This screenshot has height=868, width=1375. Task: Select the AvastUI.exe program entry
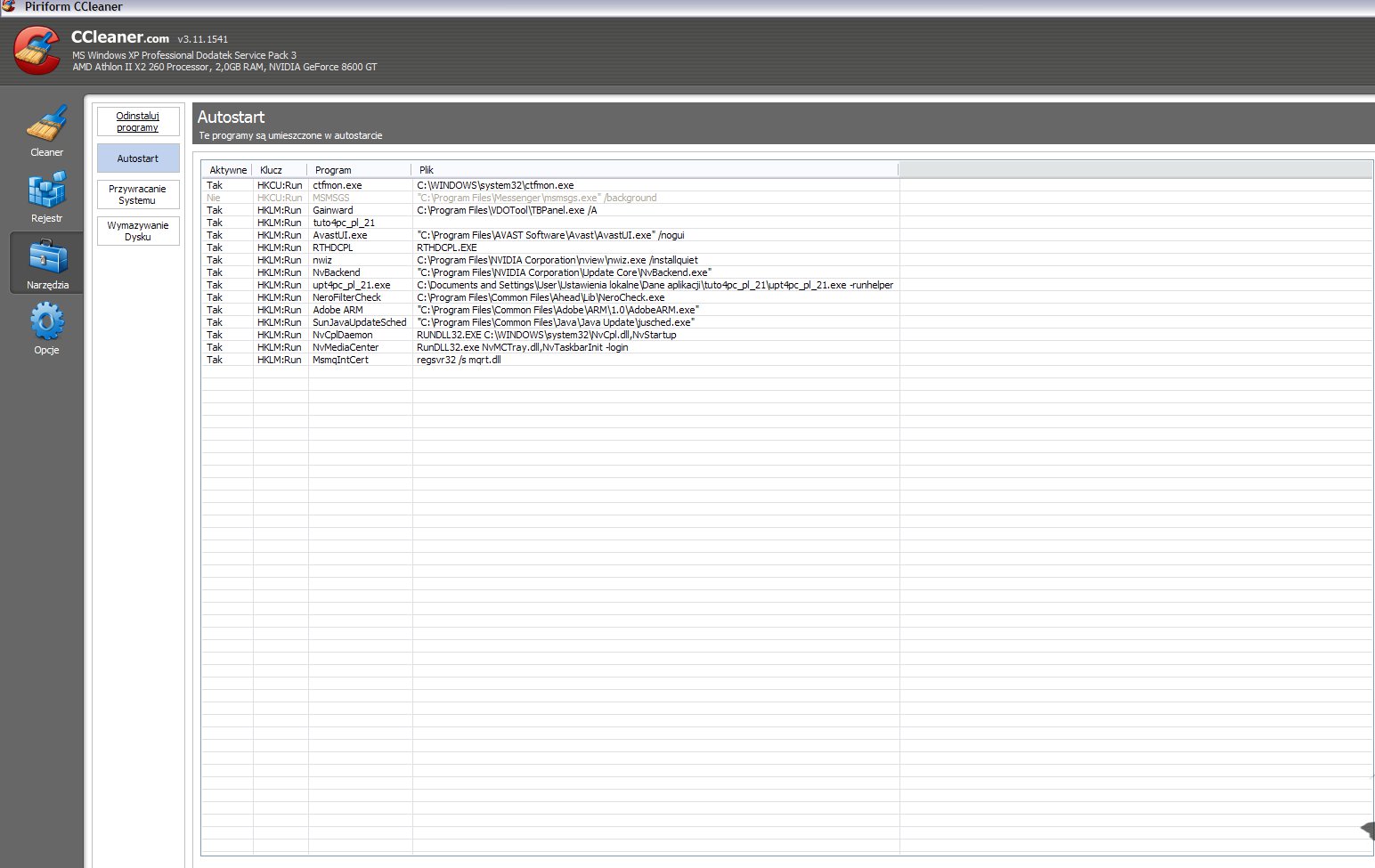340,235
